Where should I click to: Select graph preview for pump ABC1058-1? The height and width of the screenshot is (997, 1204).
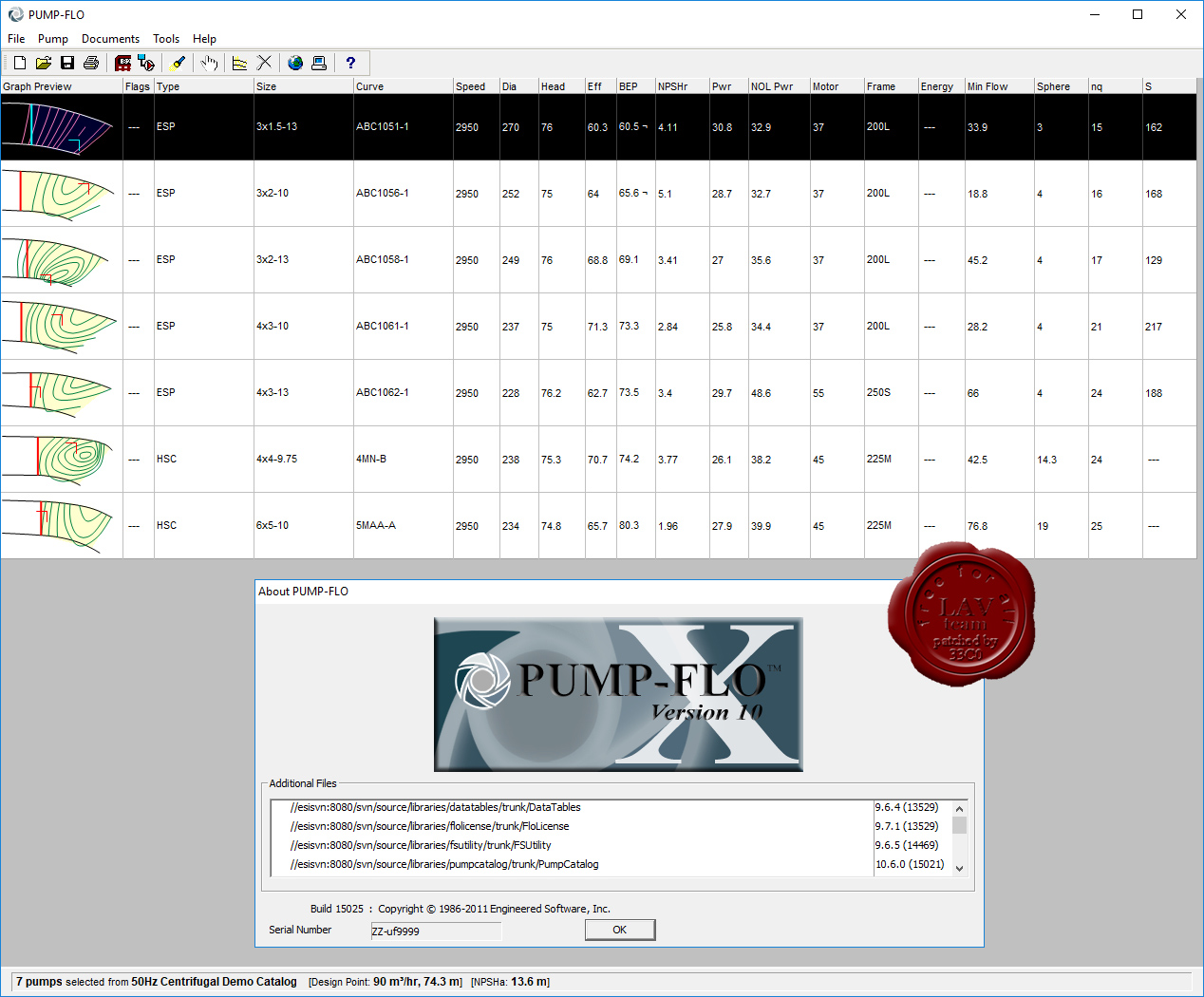[62, 260]
